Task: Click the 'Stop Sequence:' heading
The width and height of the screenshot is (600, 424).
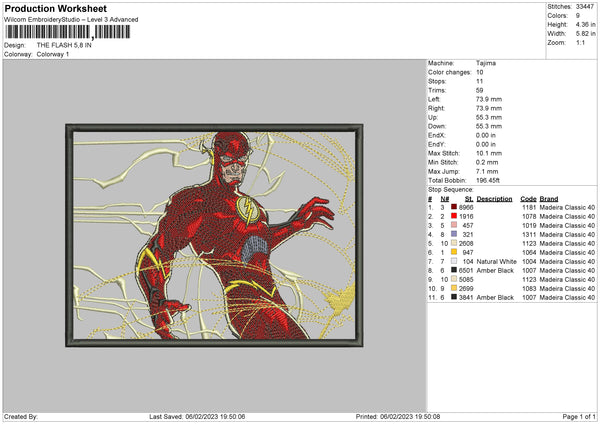Action: click(450, 190)
